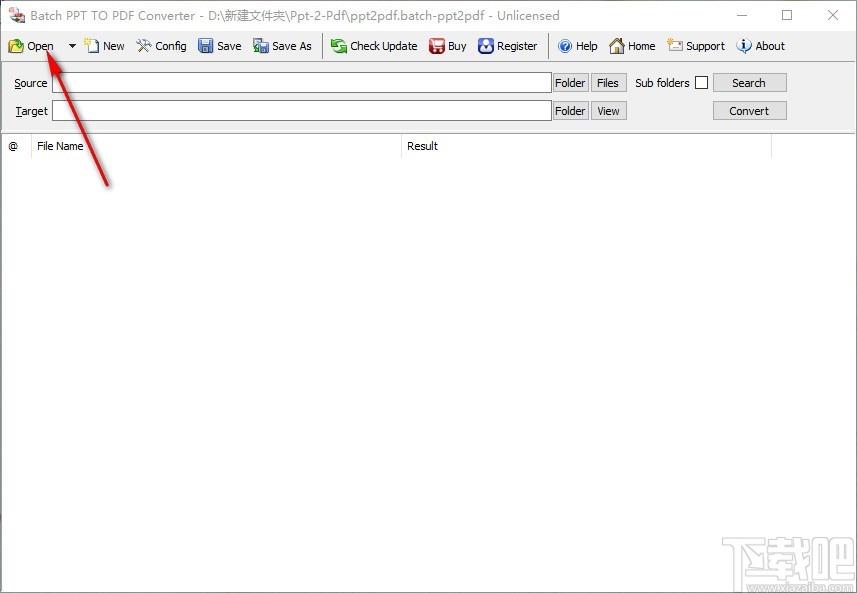Viewport: 857px width, 593px height.
Task: Create a new project with New
Action: pos(105,46)
